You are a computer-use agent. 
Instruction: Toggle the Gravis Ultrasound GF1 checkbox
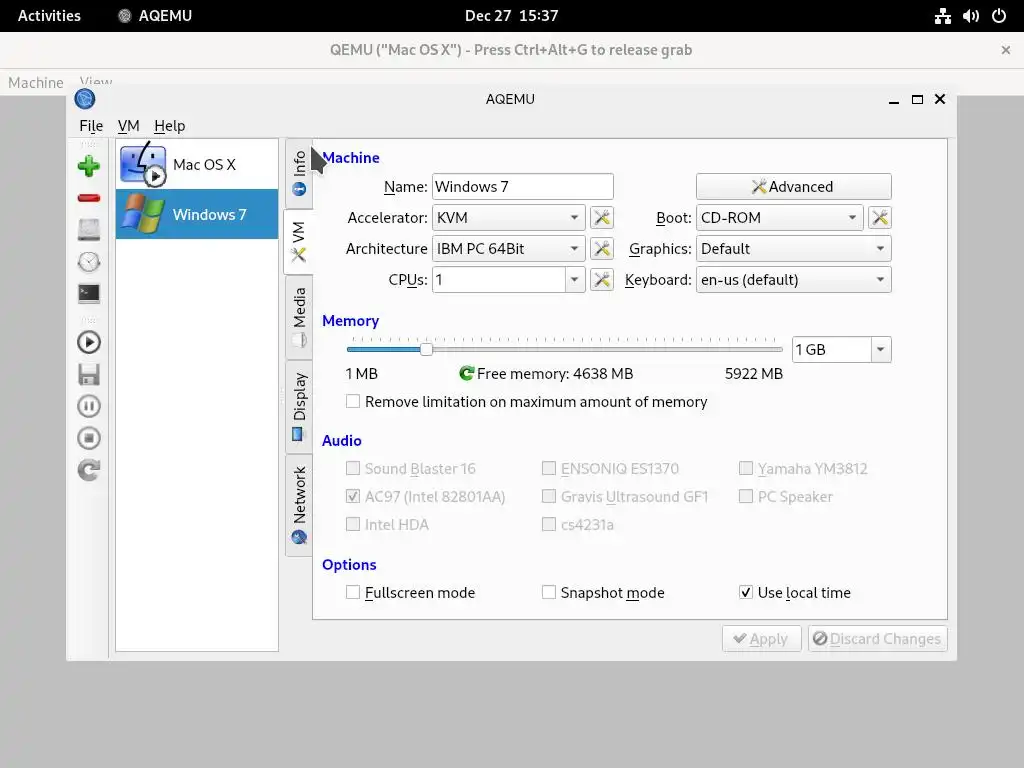(549, 496)
